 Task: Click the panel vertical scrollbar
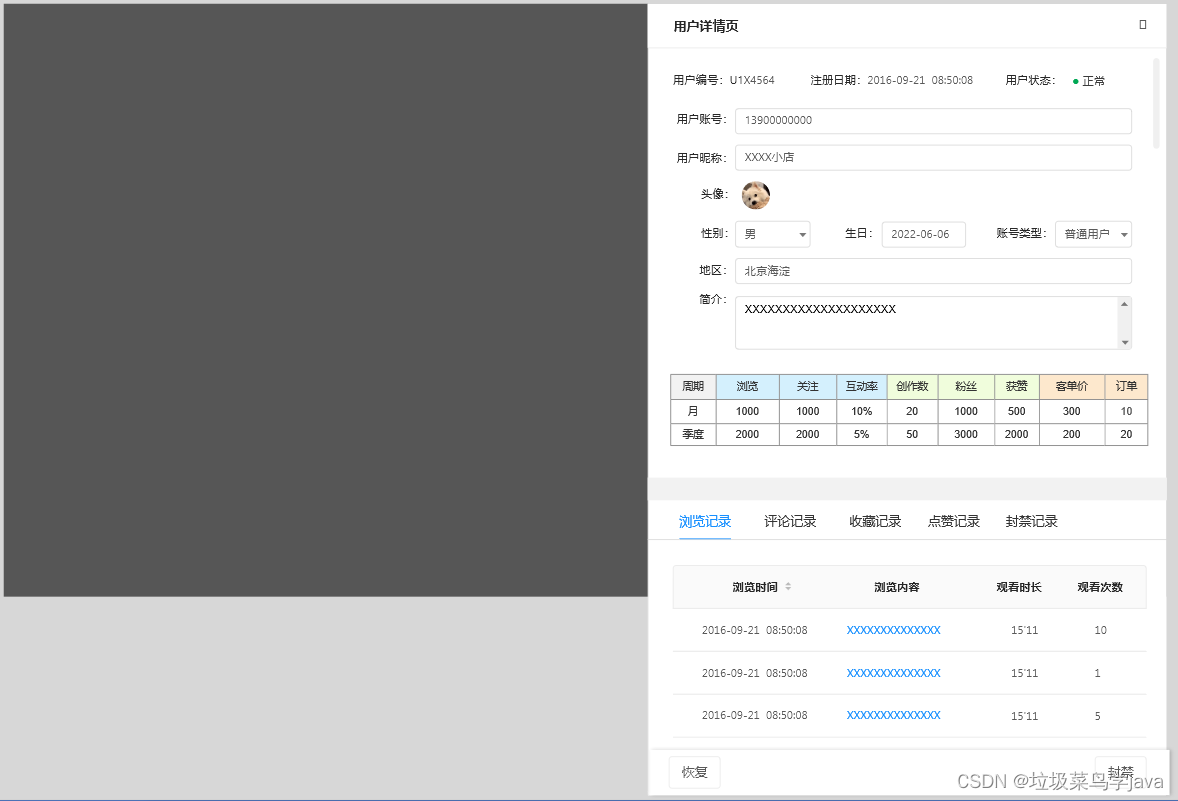tap(1156, 103)
